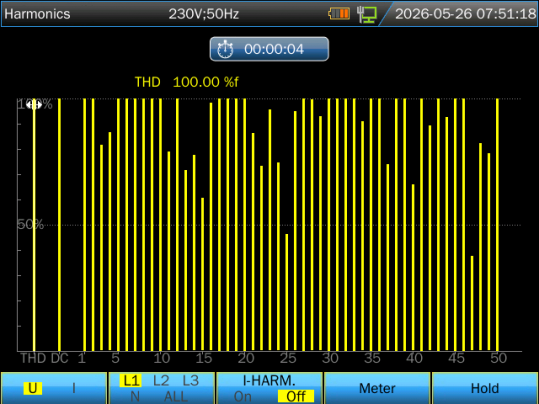Click the battery level icon
Screen dimensions: 539x404
339,14
